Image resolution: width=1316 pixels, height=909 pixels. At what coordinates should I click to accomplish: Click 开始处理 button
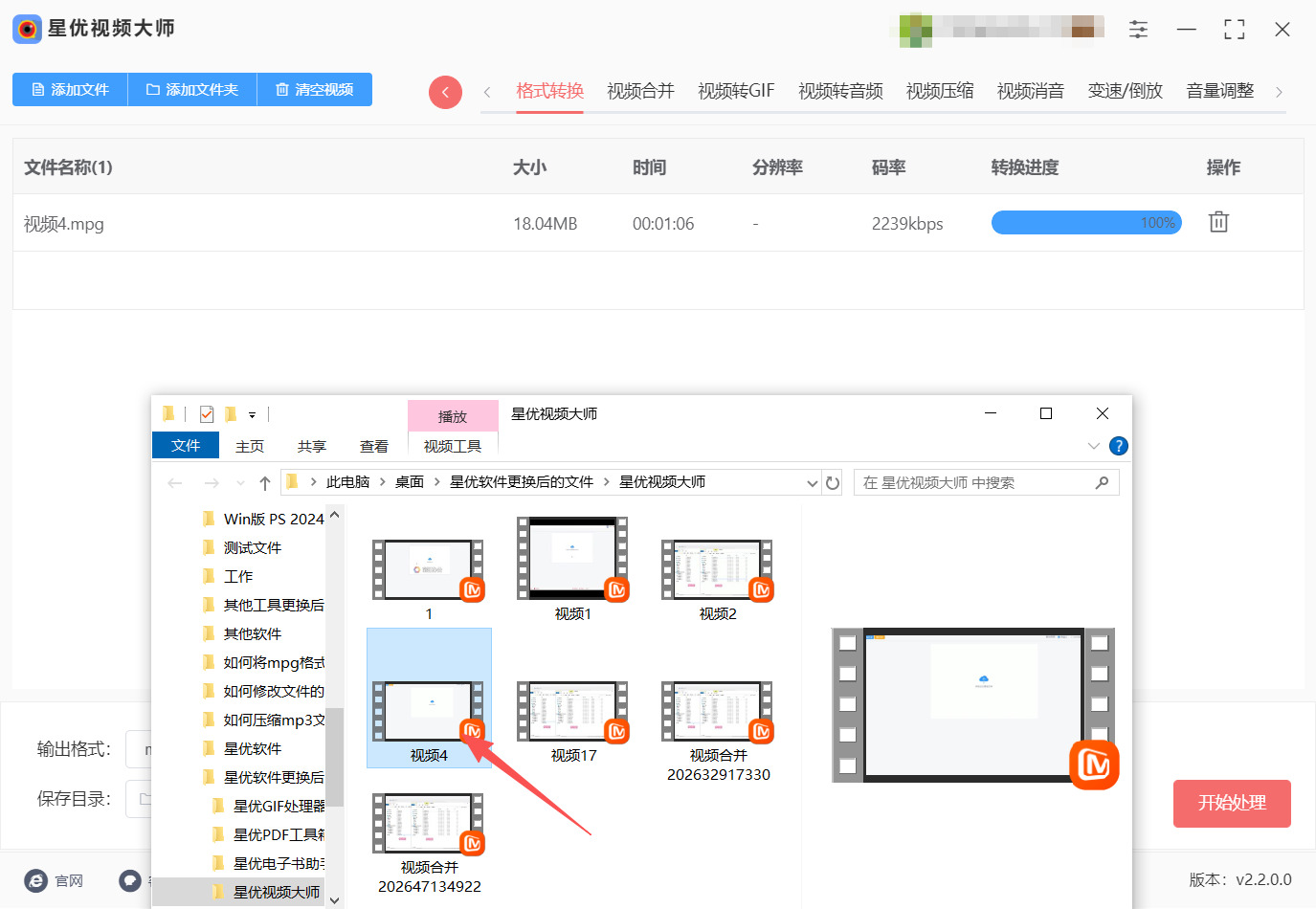[x=1232, y=804]
